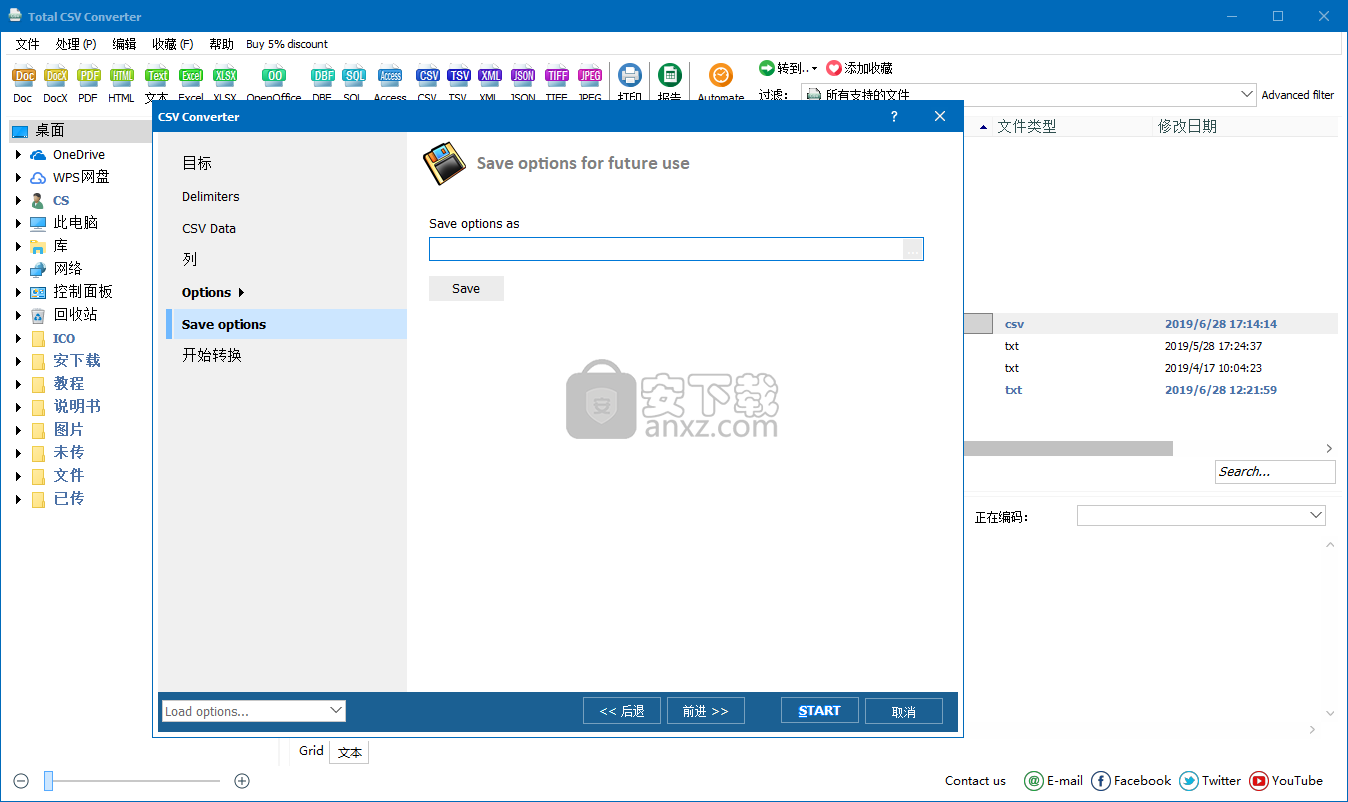
Task: Click the 取消 cancel button
Action: [x=904, y=711]
